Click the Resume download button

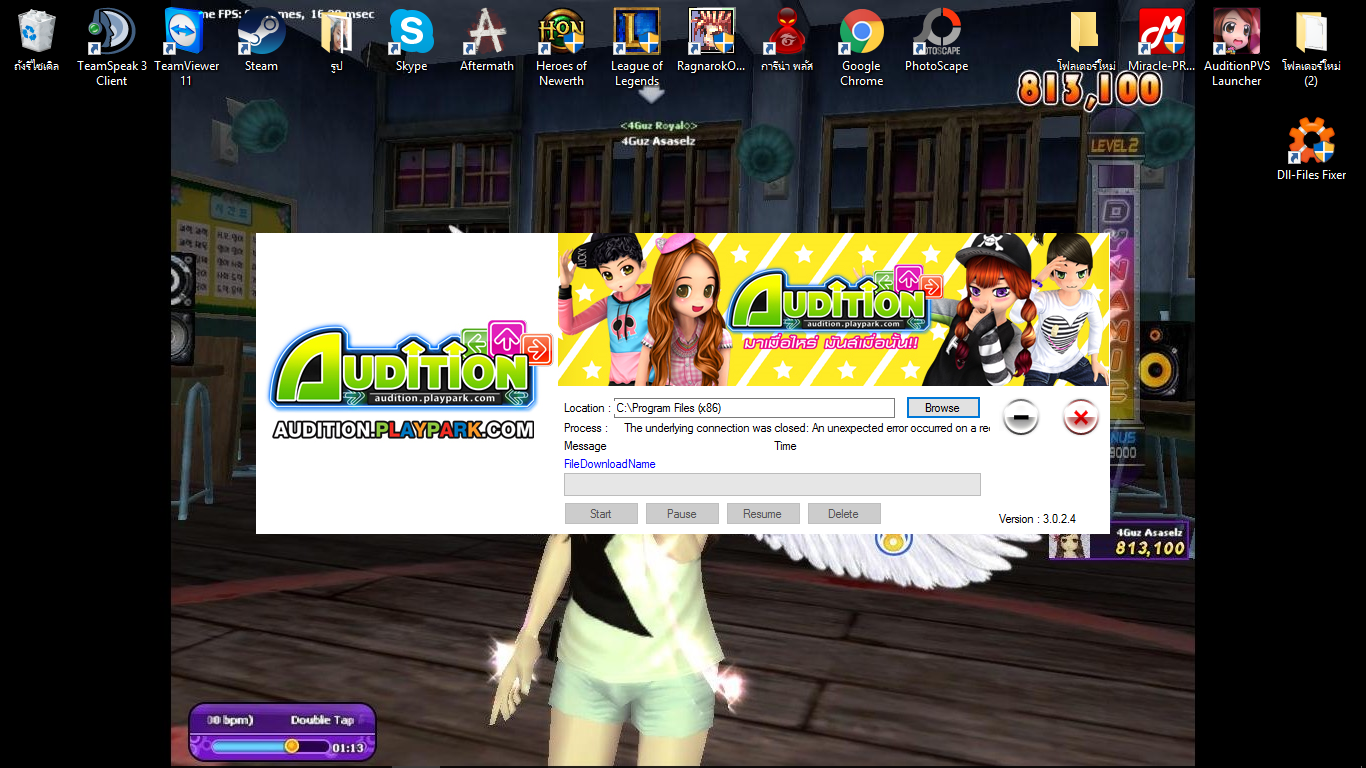pyautogui.click(x=762, y=514)
